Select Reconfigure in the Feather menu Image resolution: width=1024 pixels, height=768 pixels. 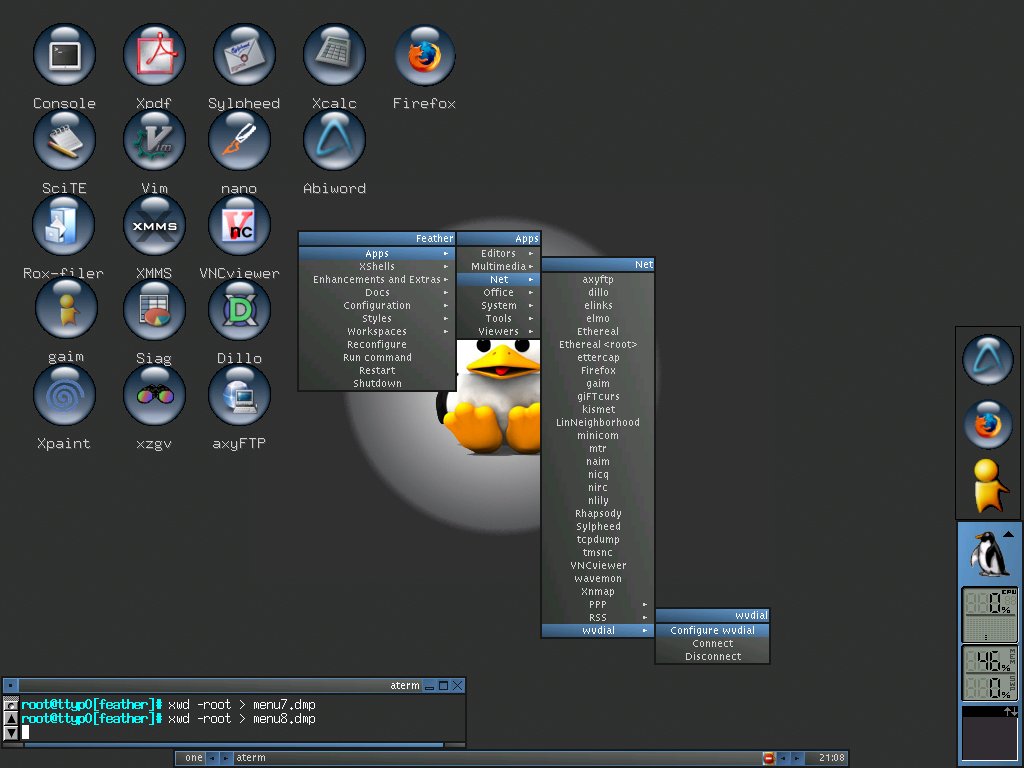pos(377,345)
